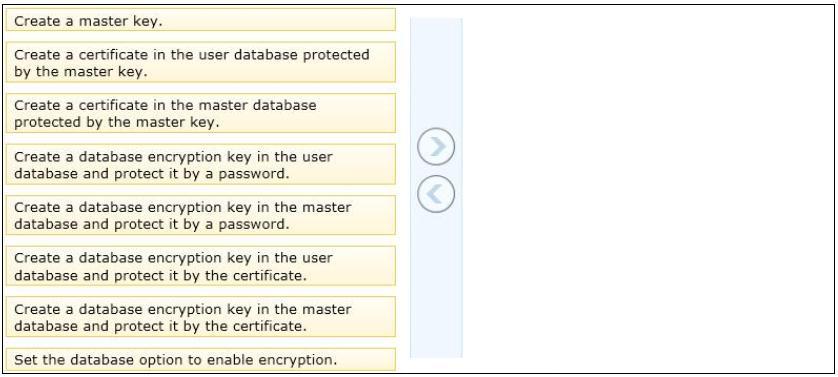The width and height of the screenshot is (838, 377).
Task: Highlight the user-database key by password action box
Action: coord(201,164)
